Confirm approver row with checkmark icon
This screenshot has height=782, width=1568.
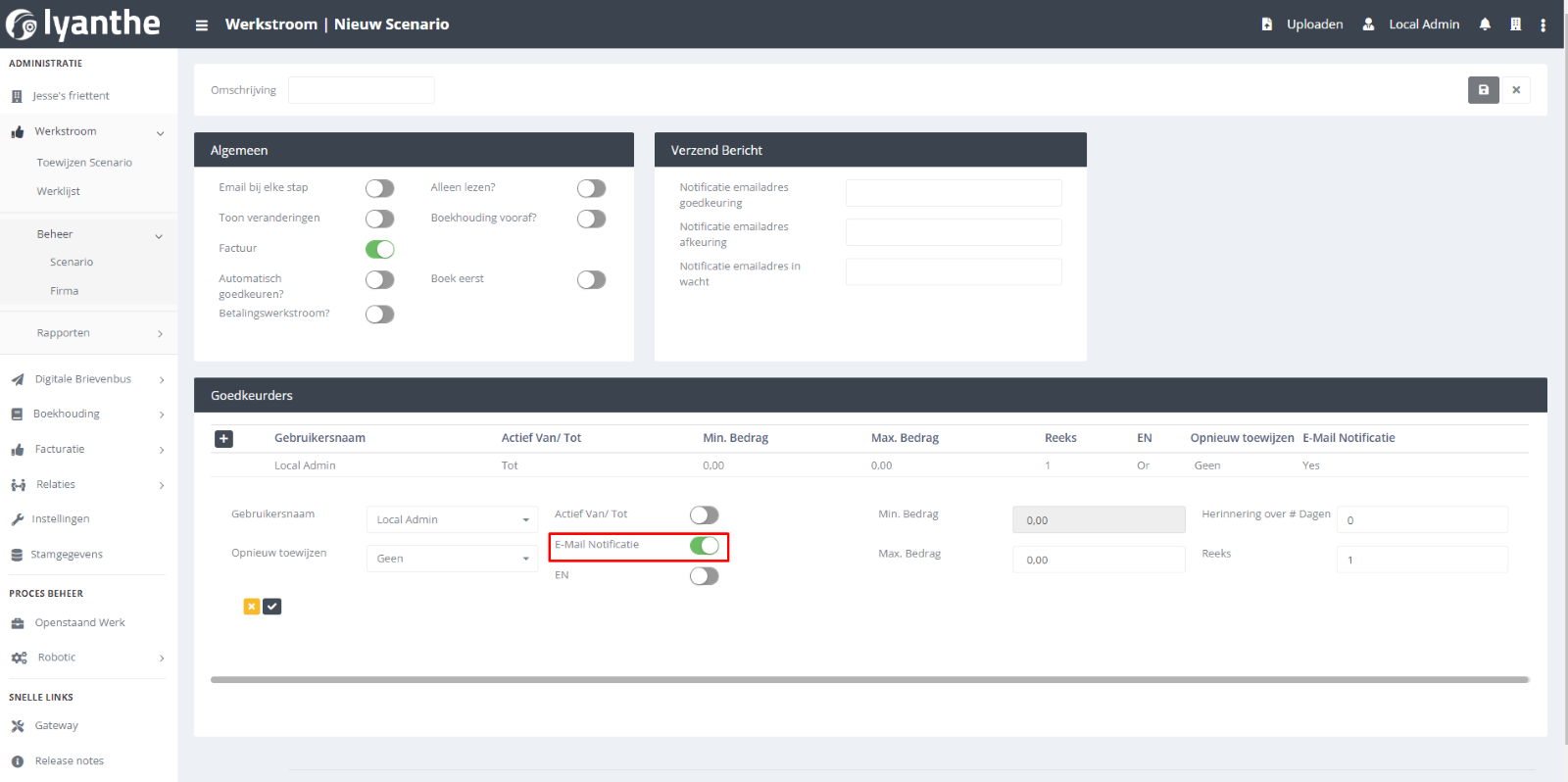point(272,607)
